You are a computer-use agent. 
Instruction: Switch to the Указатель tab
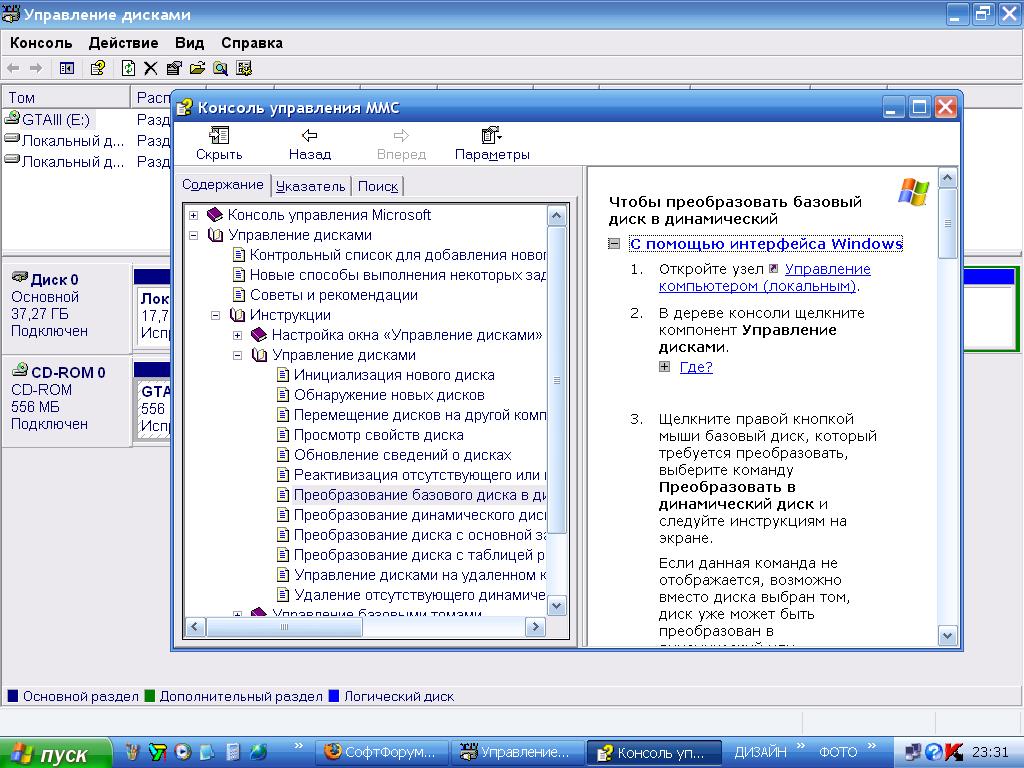pos(310,186)
